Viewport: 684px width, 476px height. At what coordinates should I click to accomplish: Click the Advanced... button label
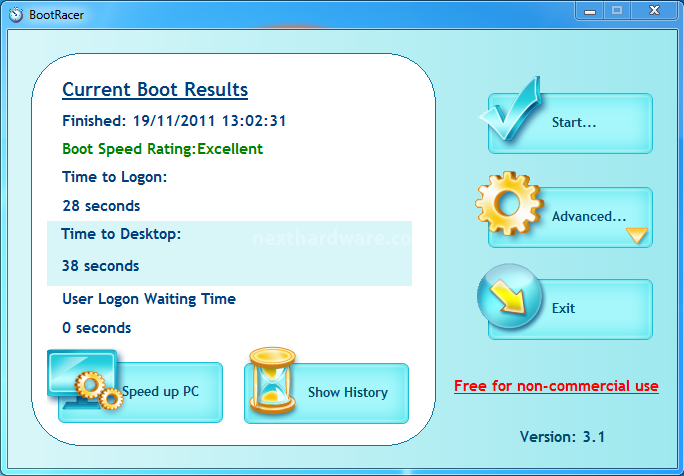point(589,216)
